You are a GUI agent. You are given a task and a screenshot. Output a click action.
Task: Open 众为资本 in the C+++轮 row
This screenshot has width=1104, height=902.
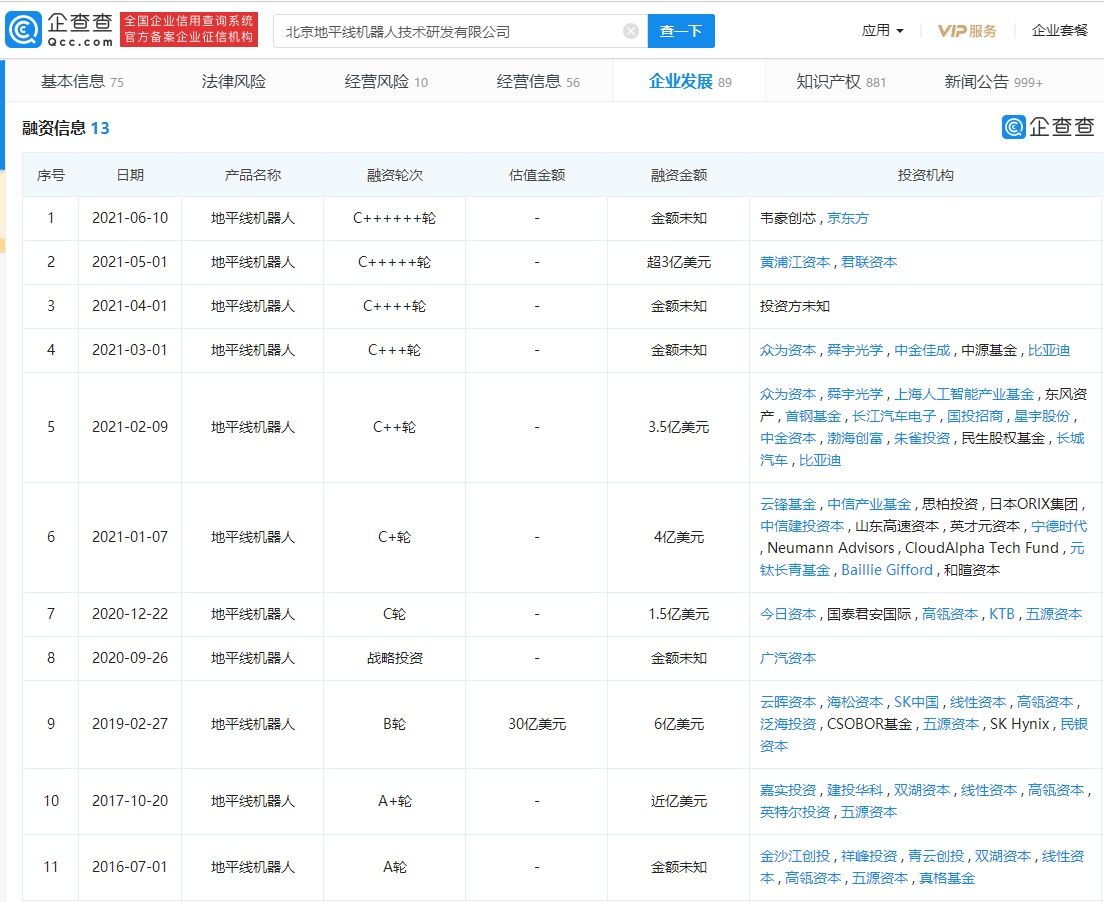point(788,350)
